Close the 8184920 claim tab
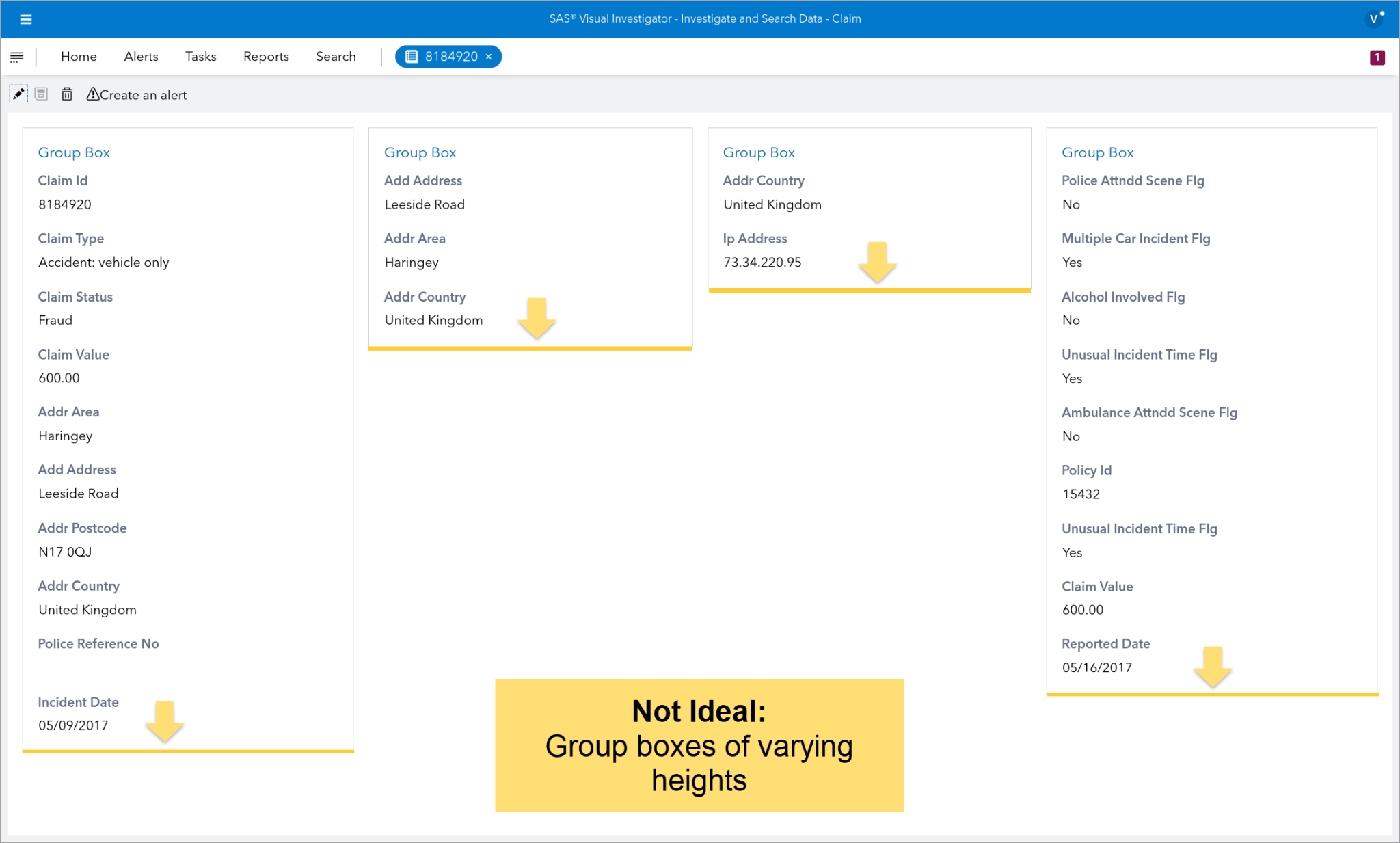Image resolution: width=1400 pixels, height=843 pixels. (x=489, y=56)
